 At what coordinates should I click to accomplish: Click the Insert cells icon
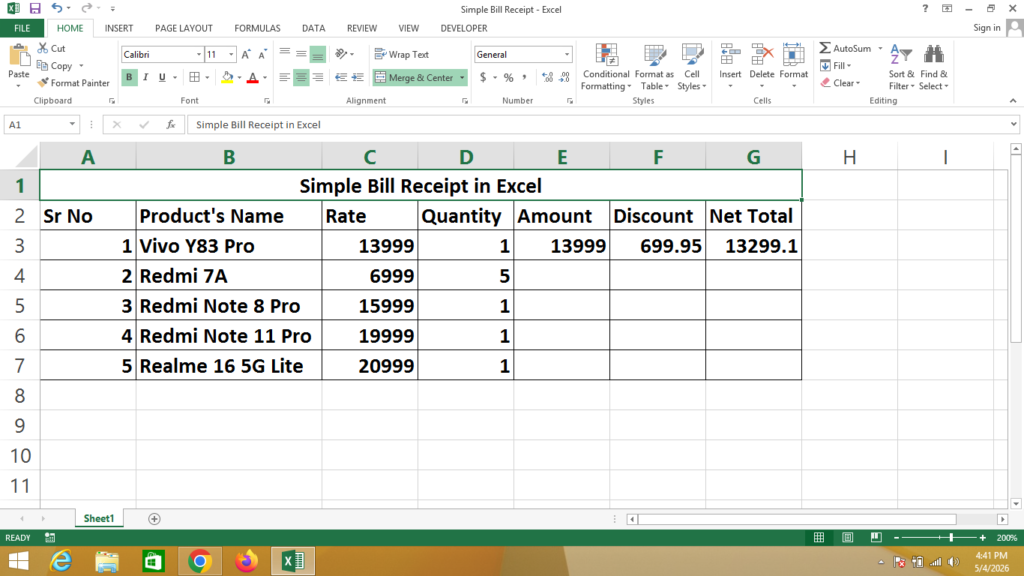[730, 56]
